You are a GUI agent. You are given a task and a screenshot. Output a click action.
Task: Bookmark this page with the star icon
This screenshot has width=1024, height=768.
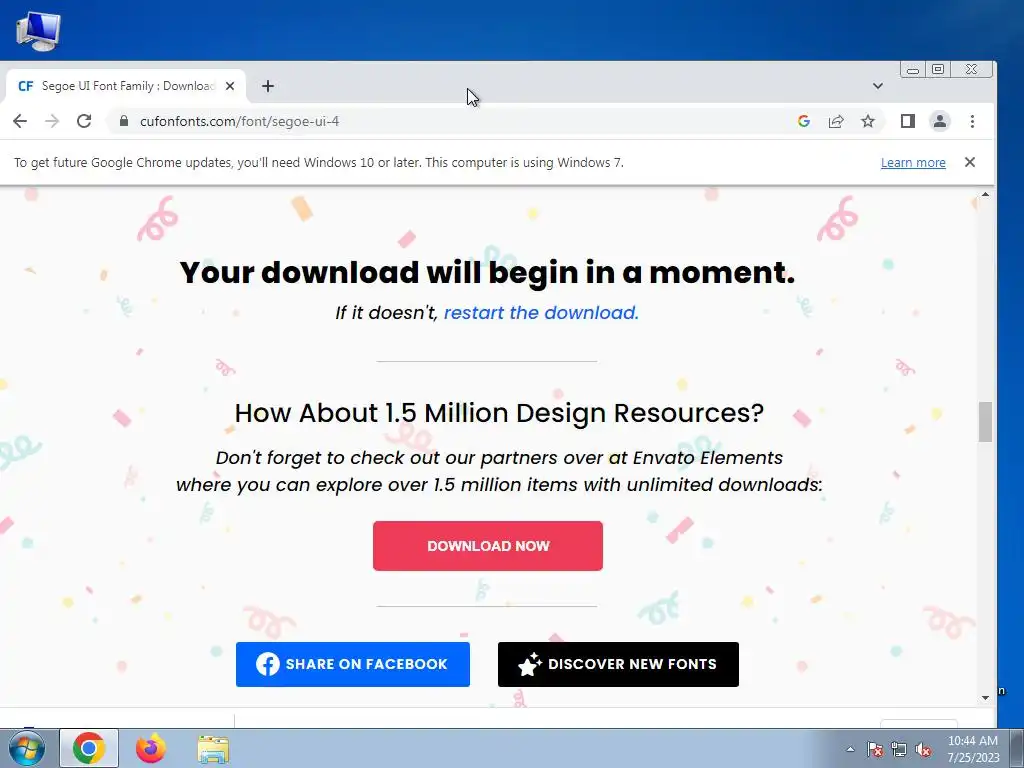coord(868,121)
